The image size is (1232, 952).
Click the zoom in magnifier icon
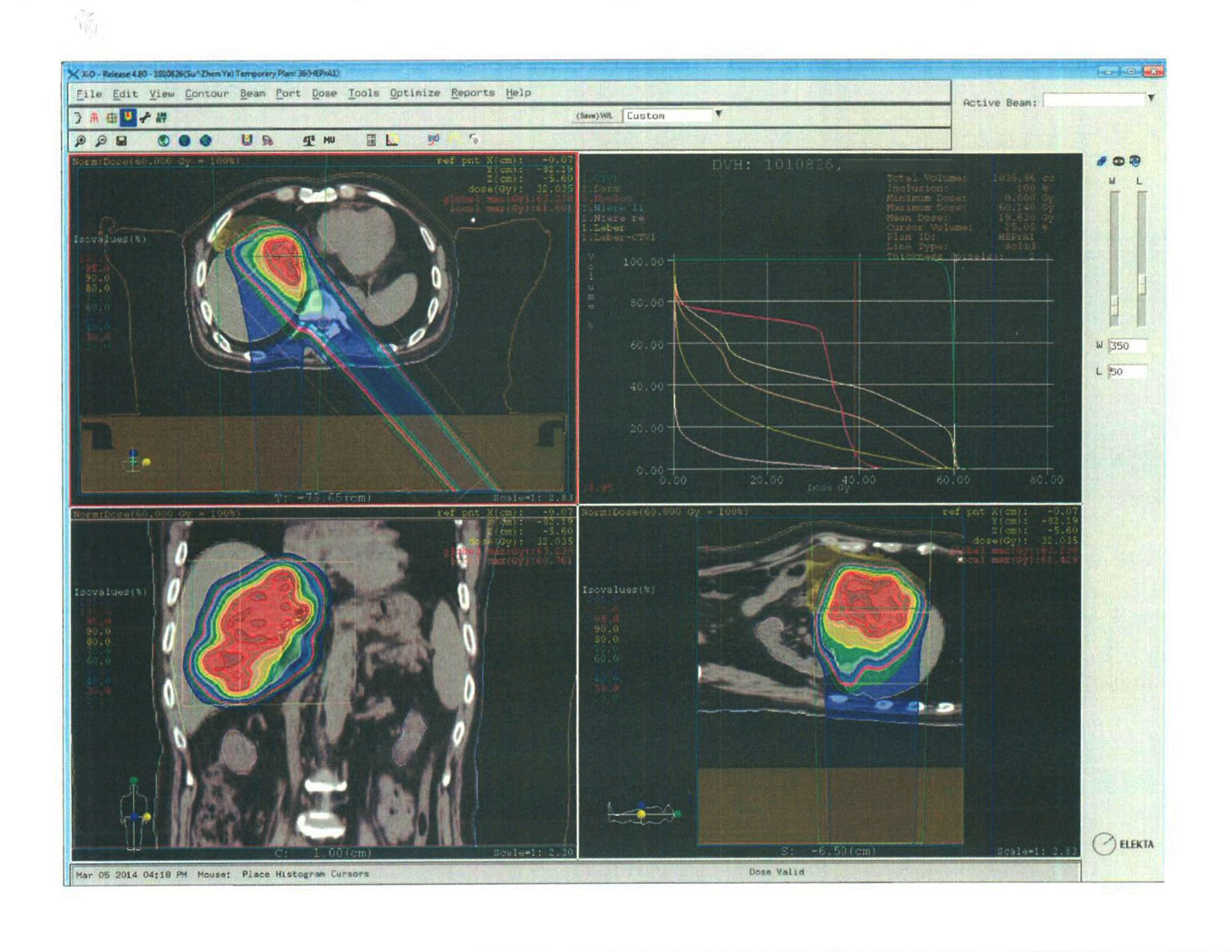tap(80, 140)
